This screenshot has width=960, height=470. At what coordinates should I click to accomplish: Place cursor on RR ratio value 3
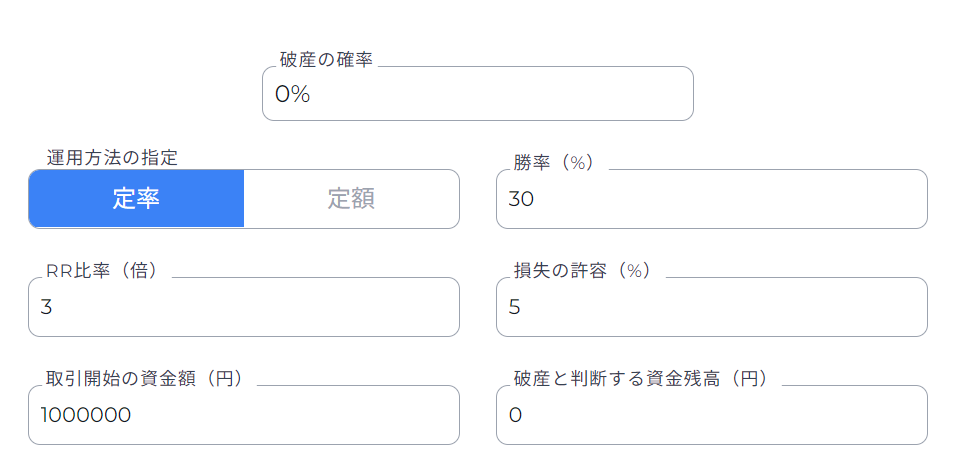tap(47, 307)
